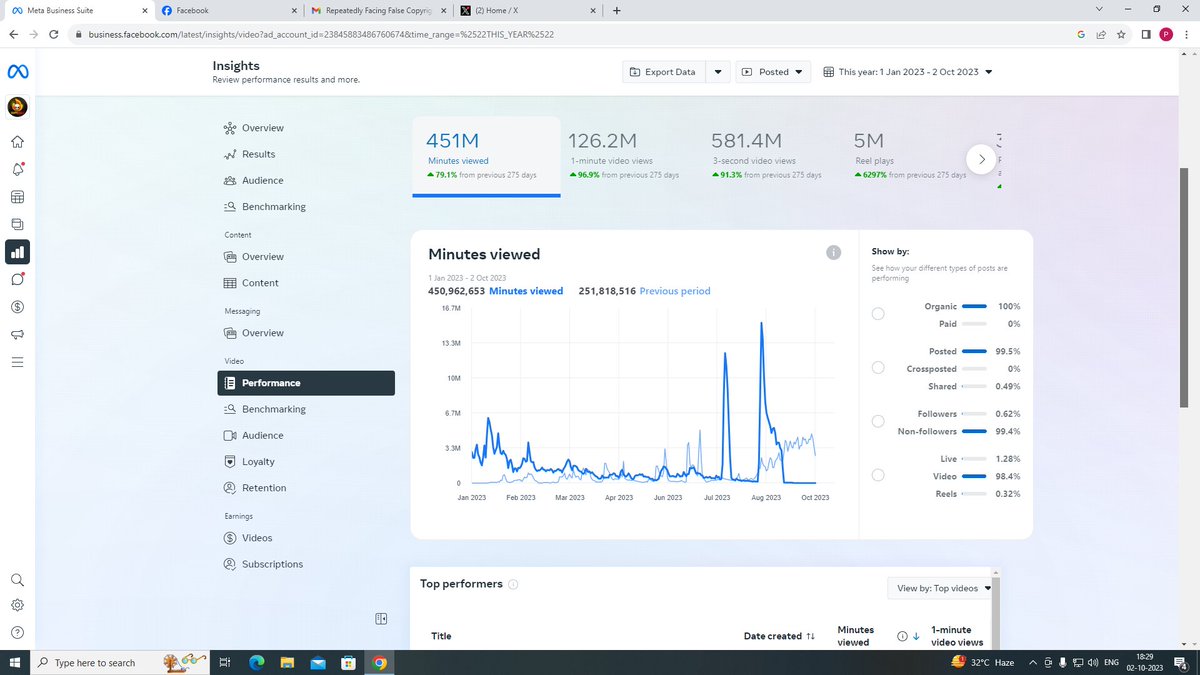The width and height of the screenshot is (1200, 675).
Task: Click the Minutes viewed info icon
Action: pyautogui.click(x=834, y=253)
